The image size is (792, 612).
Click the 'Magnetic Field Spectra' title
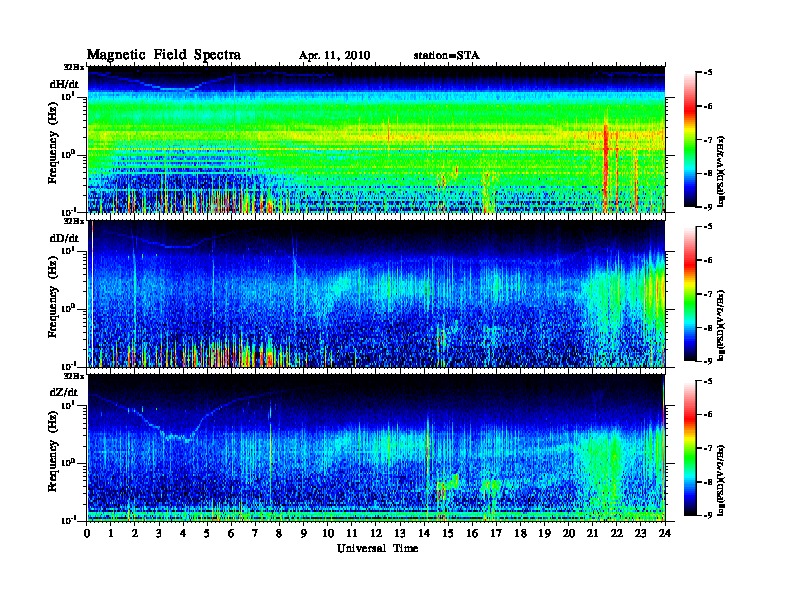click(164, 55)
